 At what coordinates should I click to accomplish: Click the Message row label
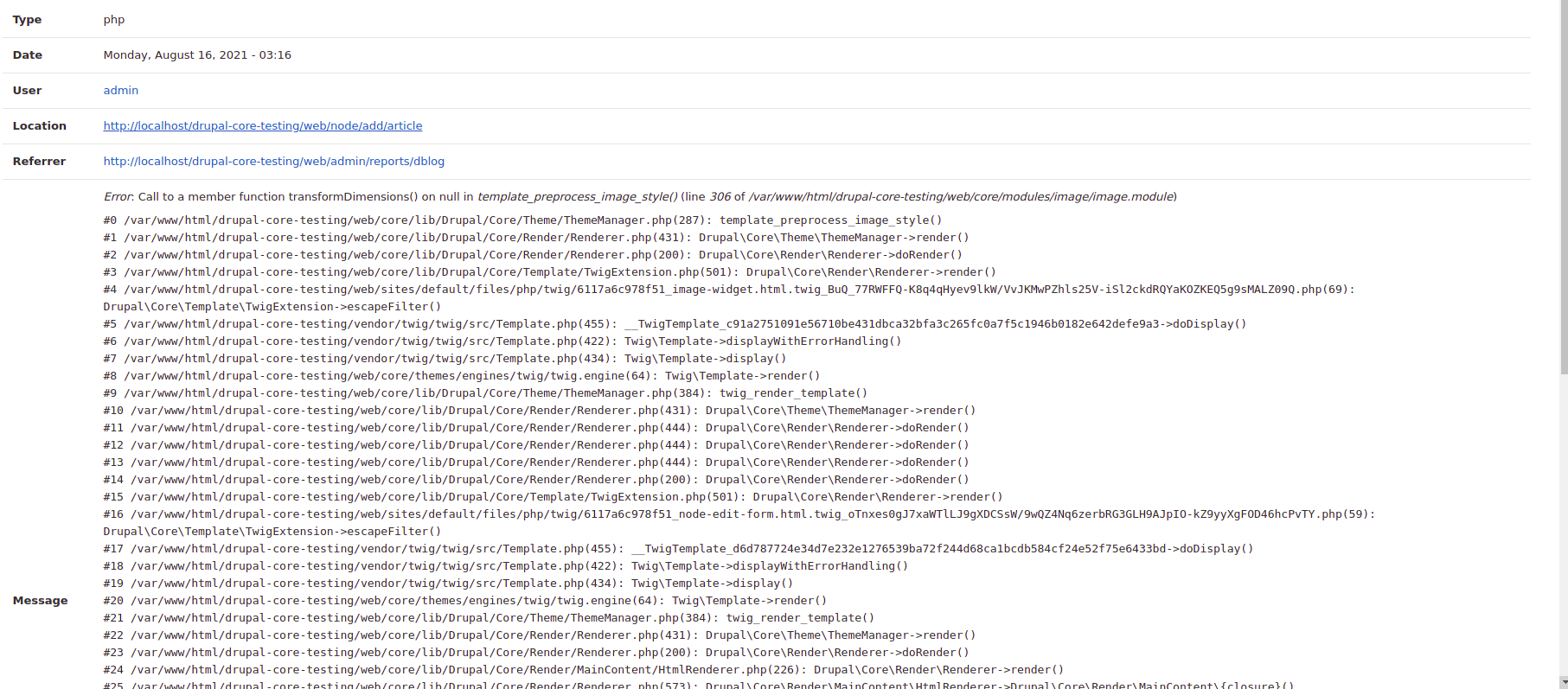pos(41,601)
